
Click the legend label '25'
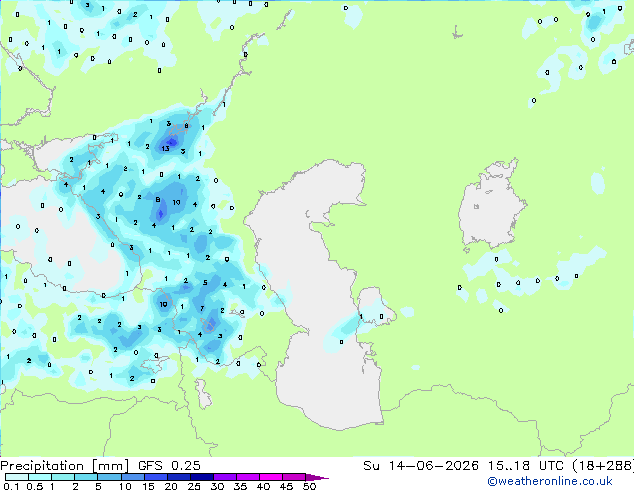point(194,486)
